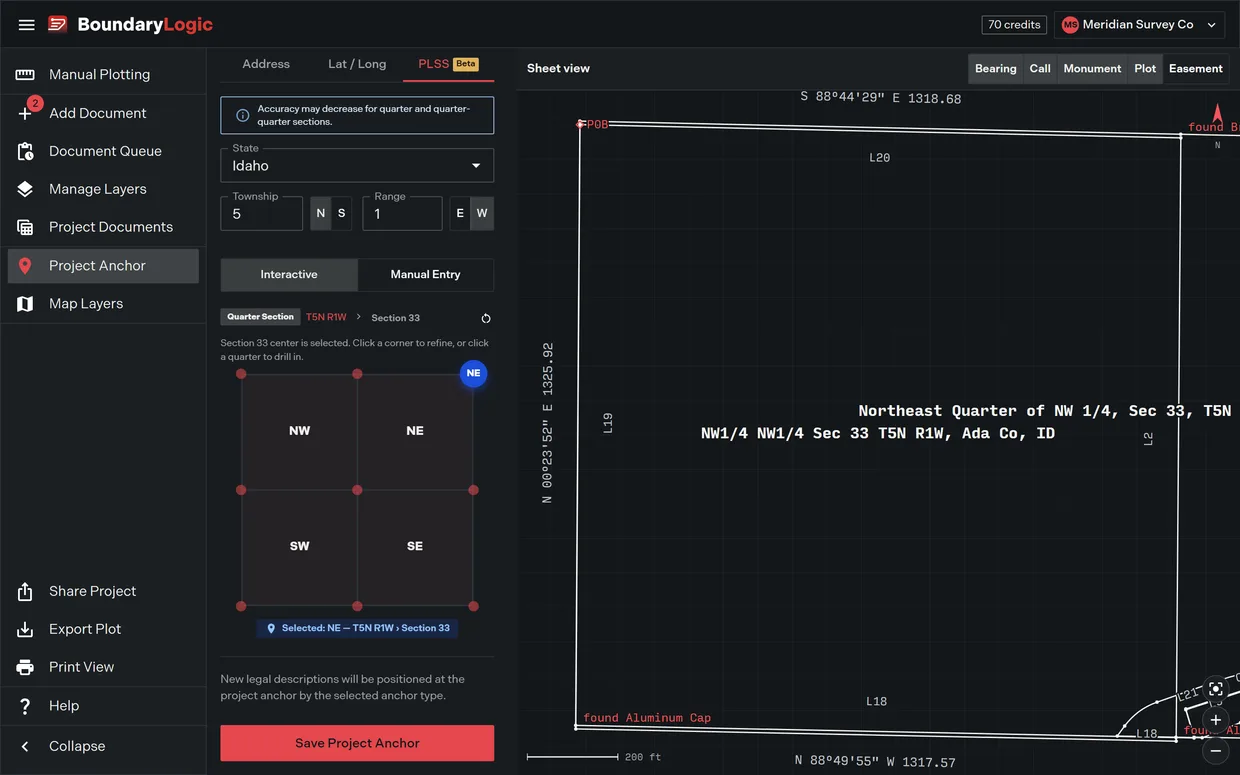
Task: Zoom in on the plot
Action: point(1216,720)
